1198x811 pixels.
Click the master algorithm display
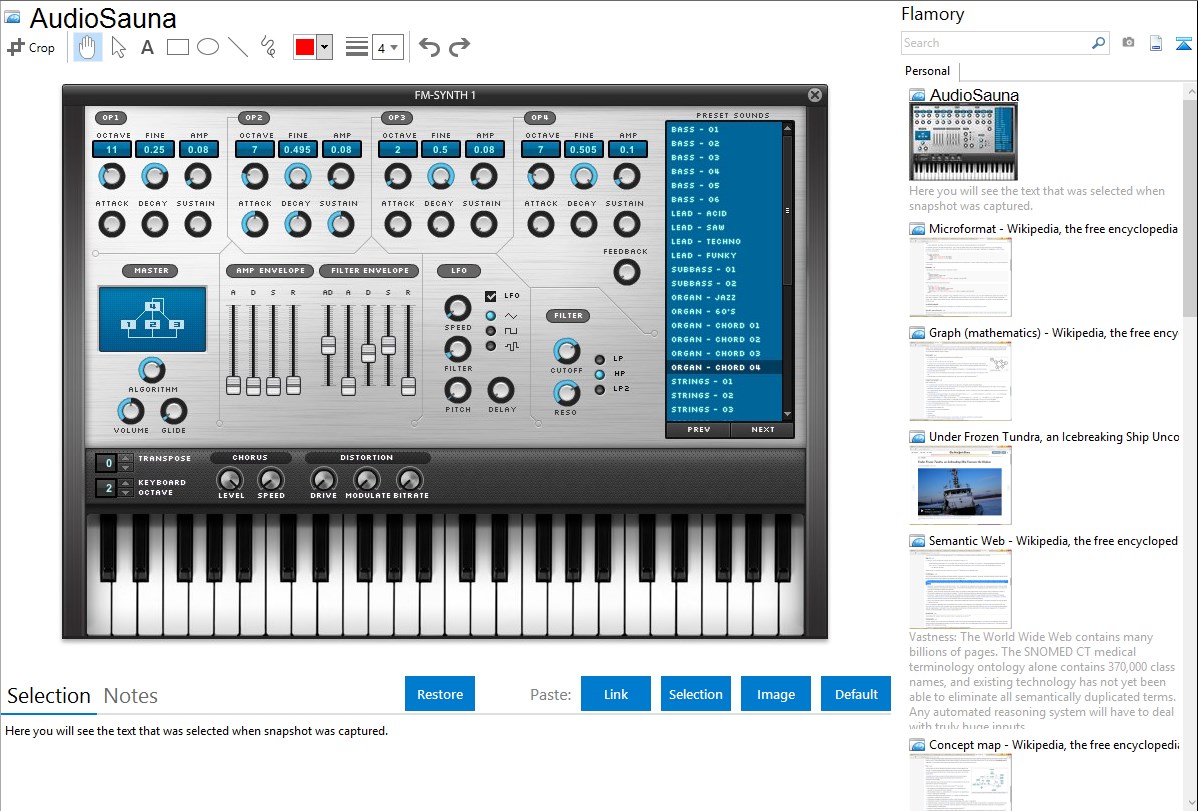[x=152, y=320]
